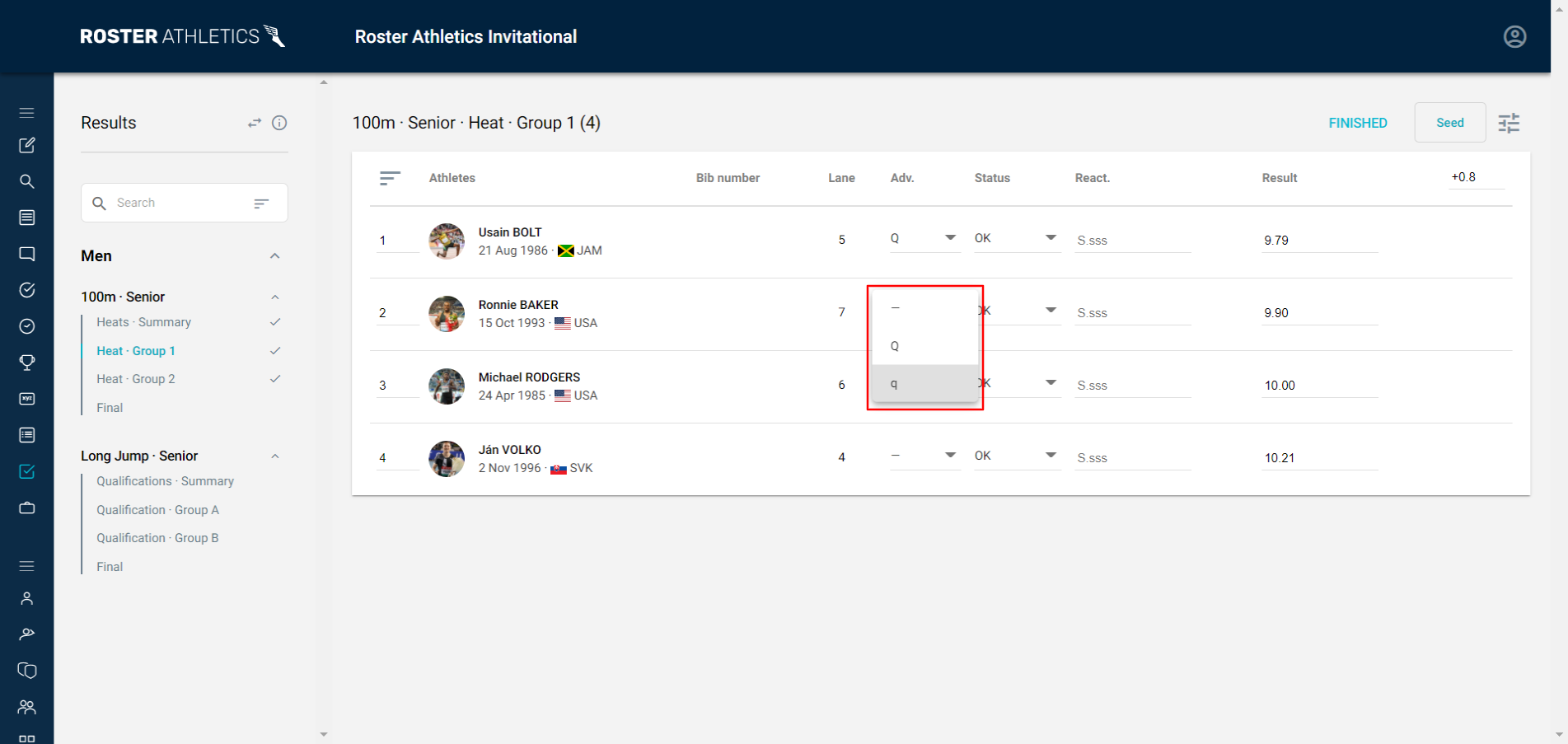Click the swap arrows icon in Results panel

[254, 123]
